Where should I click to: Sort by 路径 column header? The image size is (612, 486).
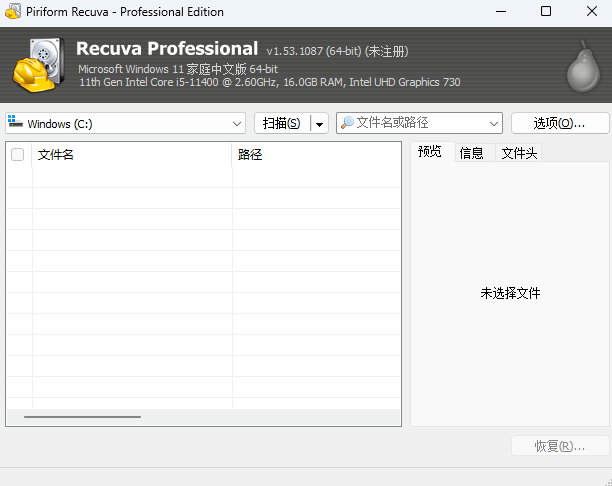point(316,155)
